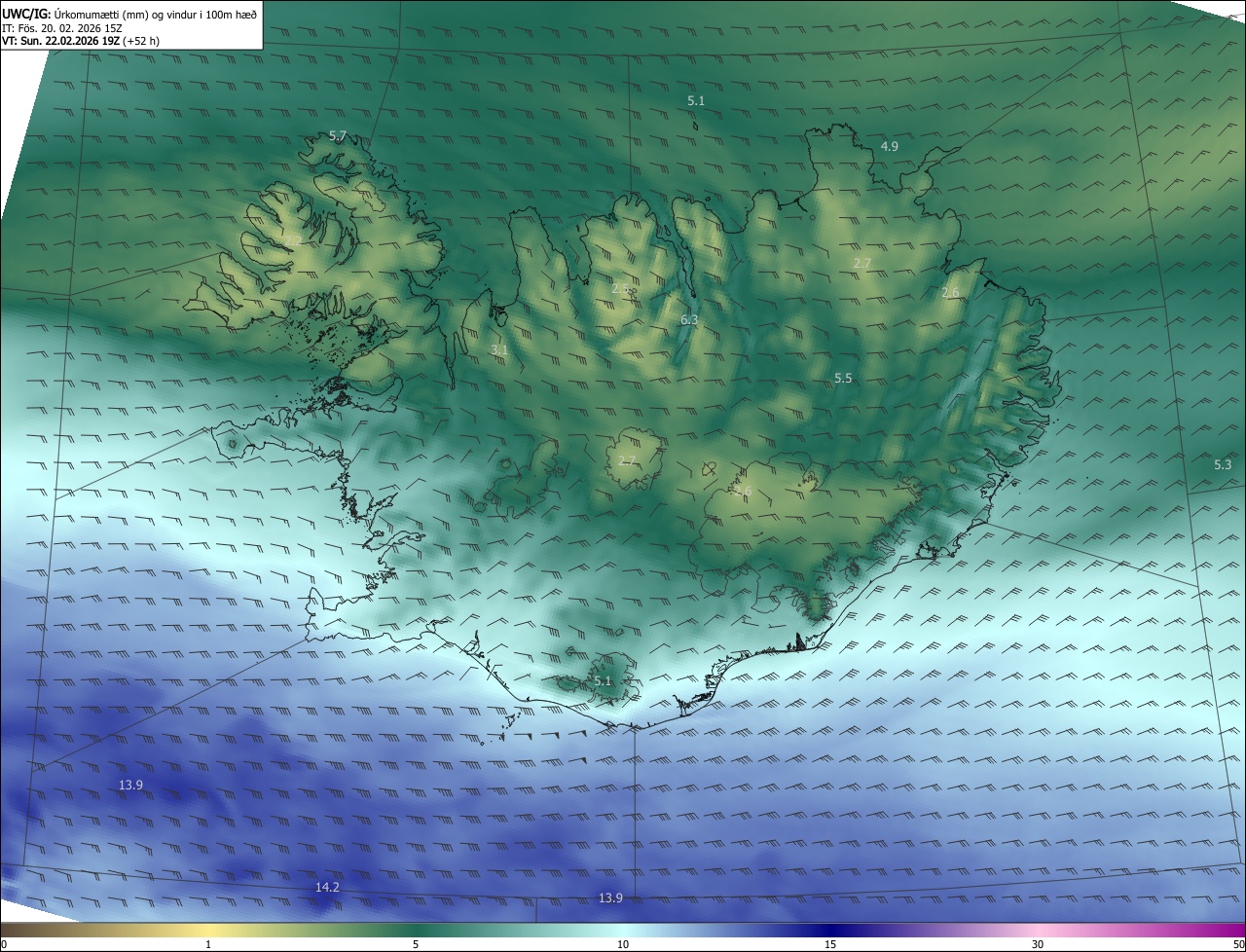Click the colour scale label "50"
This screenshot has width=1246, height=952.
click(1238, 944)
